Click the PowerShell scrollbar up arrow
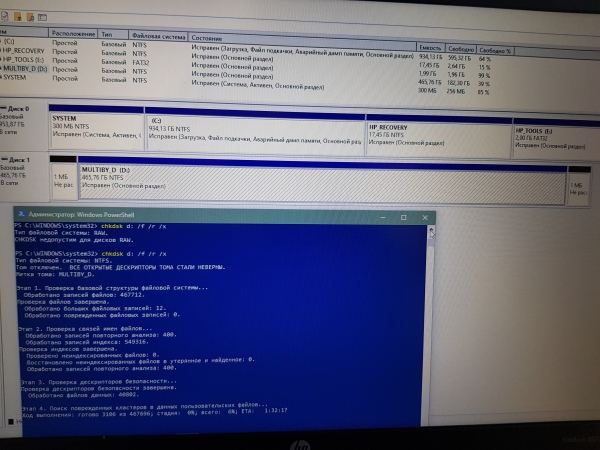Image resolution: width=600 pixels, height=450 pixels. pyautogui.click(x=431, y=231)
